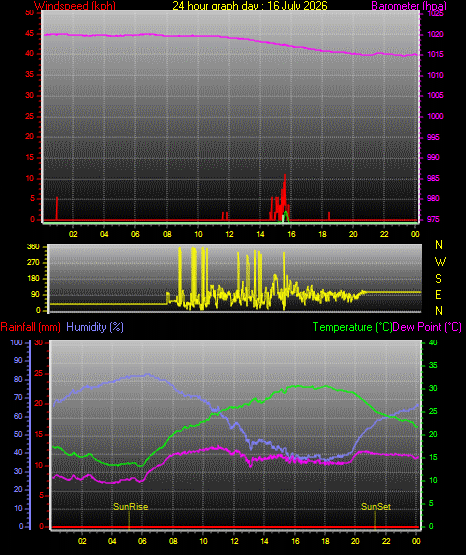Click the Barometer (hpa) axis label
This screenshot has height=555, width=466.
click(x=409, y=6)
